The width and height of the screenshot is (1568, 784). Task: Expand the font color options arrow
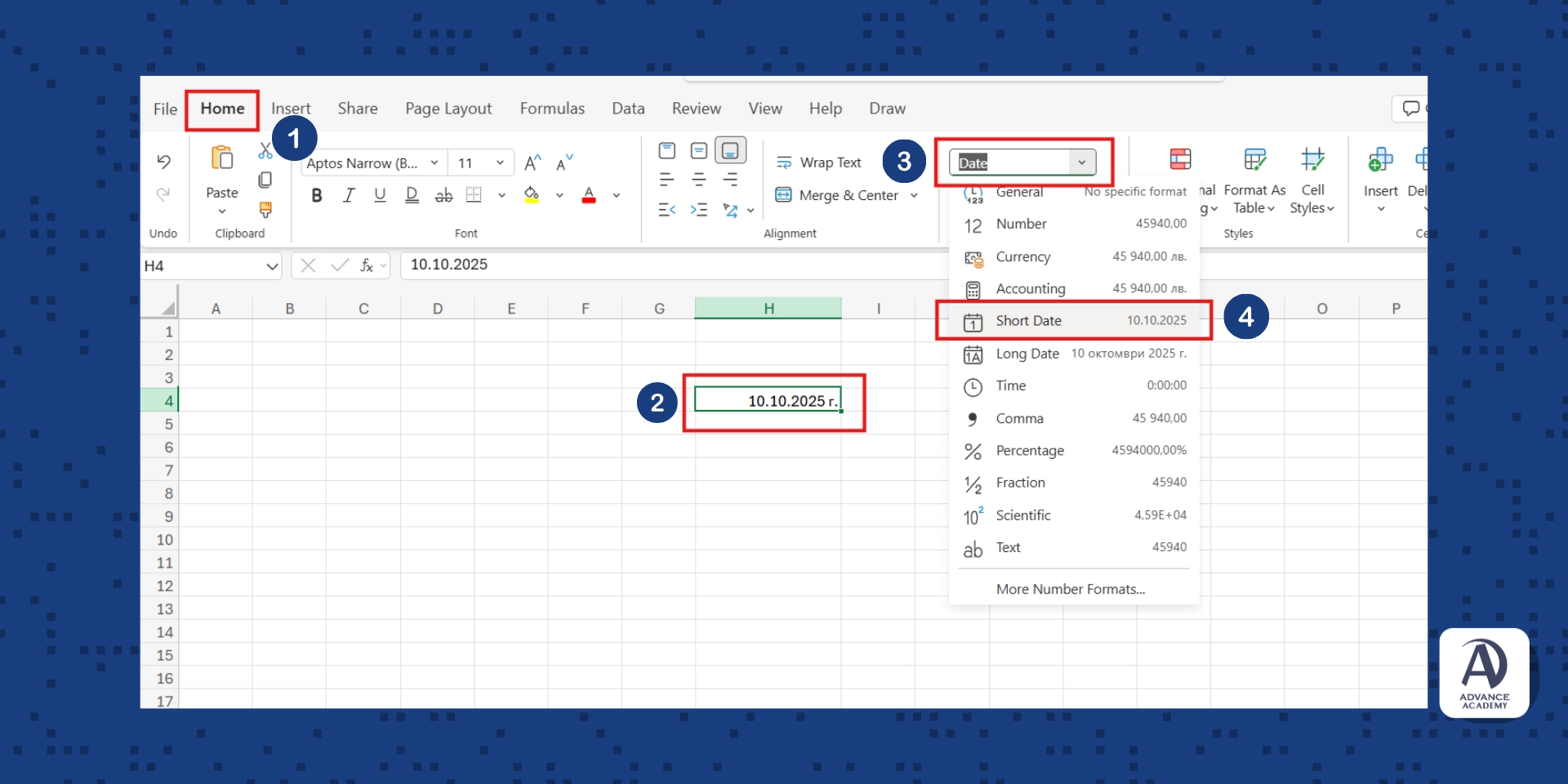[617, 195]
